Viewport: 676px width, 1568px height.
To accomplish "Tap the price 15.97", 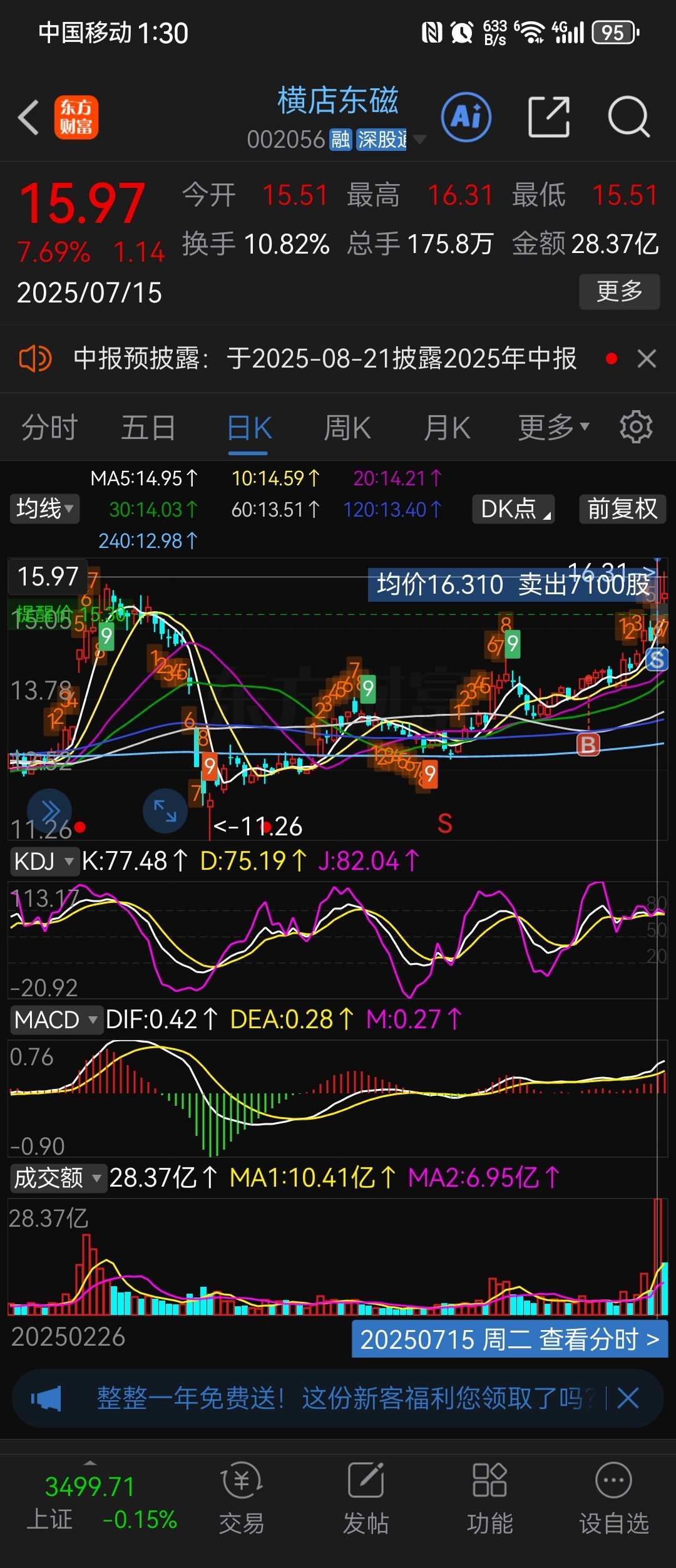I will click(x=82, y=204).
